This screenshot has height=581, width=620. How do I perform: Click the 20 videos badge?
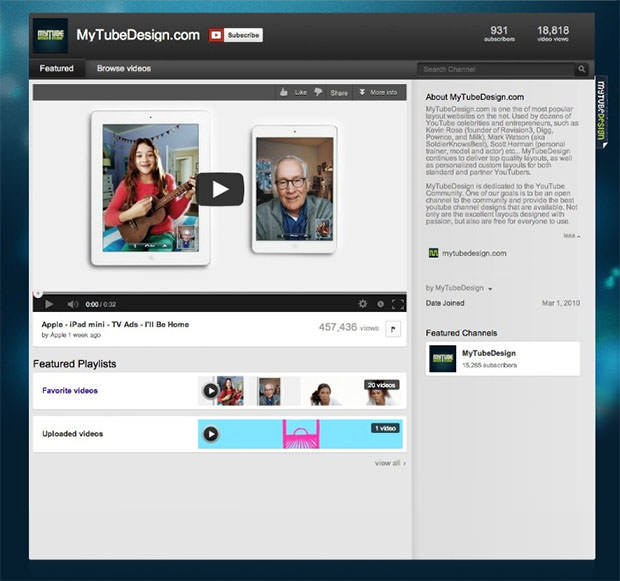click(x=382, y=385)
